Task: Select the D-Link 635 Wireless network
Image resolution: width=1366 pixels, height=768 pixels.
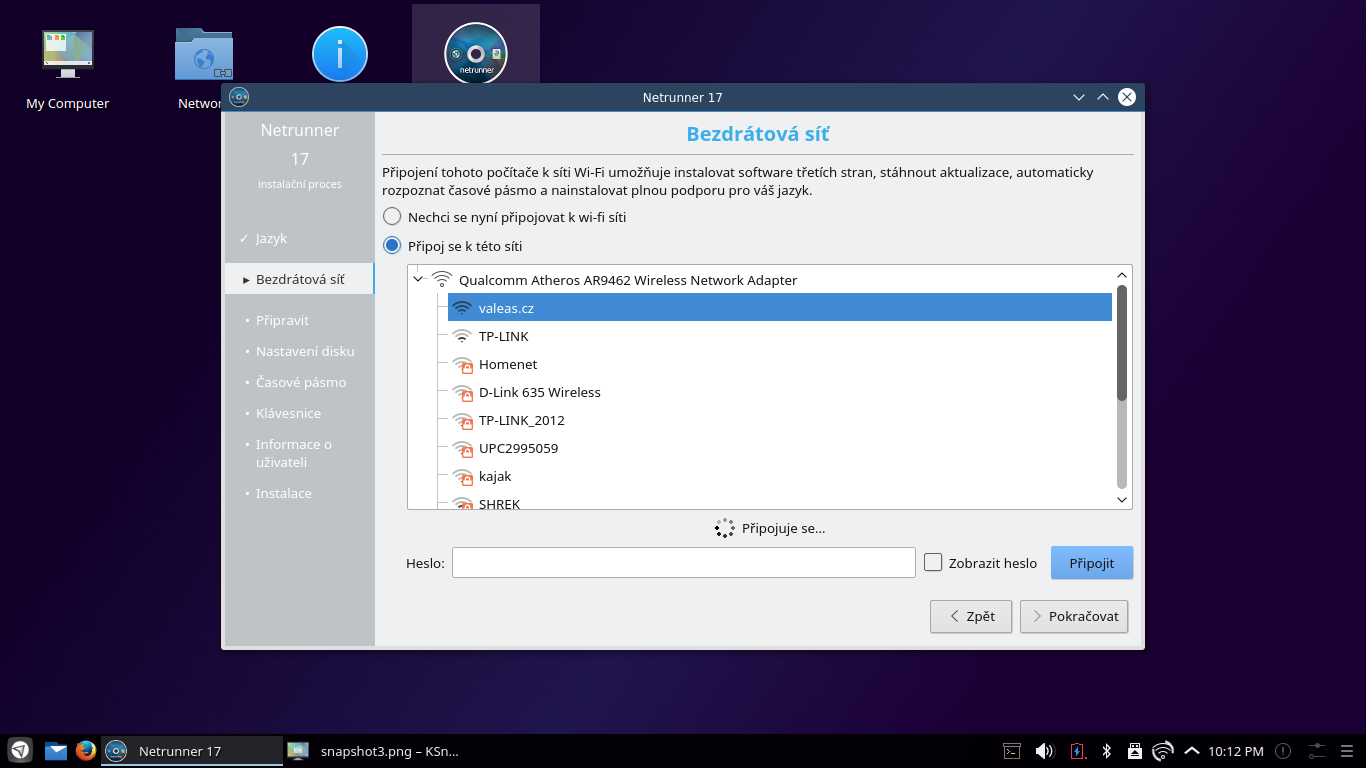Action: coord(780,392)
